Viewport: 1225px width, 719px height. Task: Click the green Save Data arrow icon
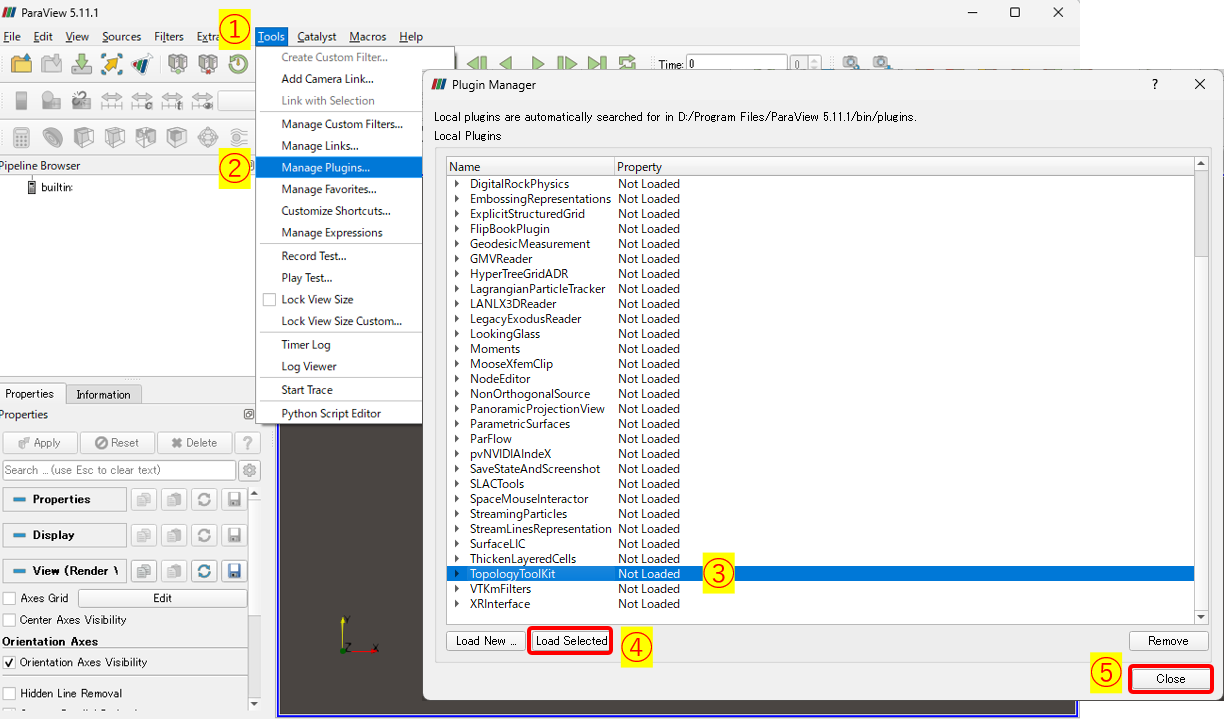pyautogui.click(x=82, y=64)
